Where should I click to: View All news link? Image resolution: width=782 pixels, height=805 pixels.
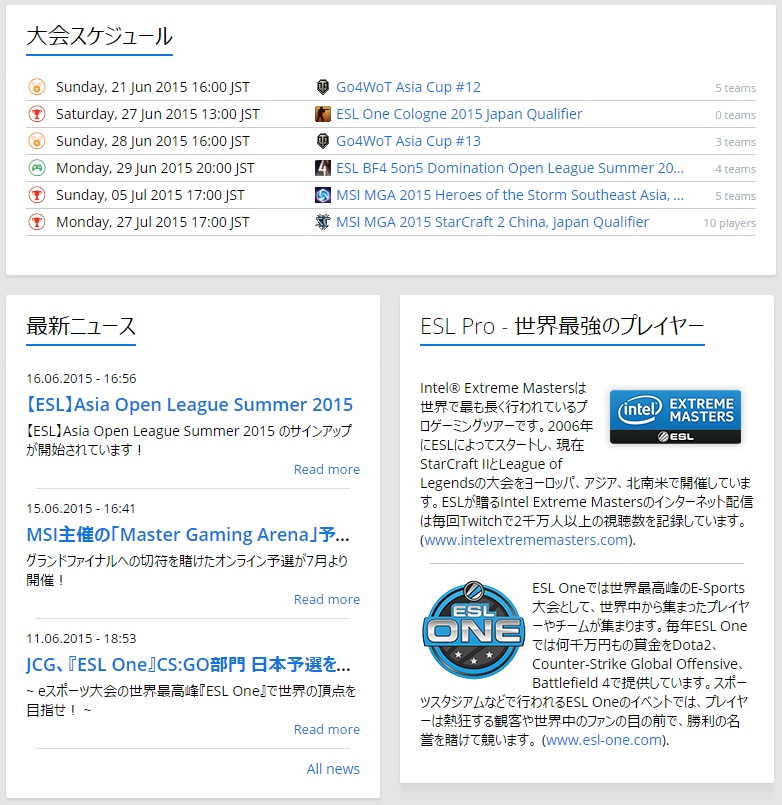pos(333,769)
